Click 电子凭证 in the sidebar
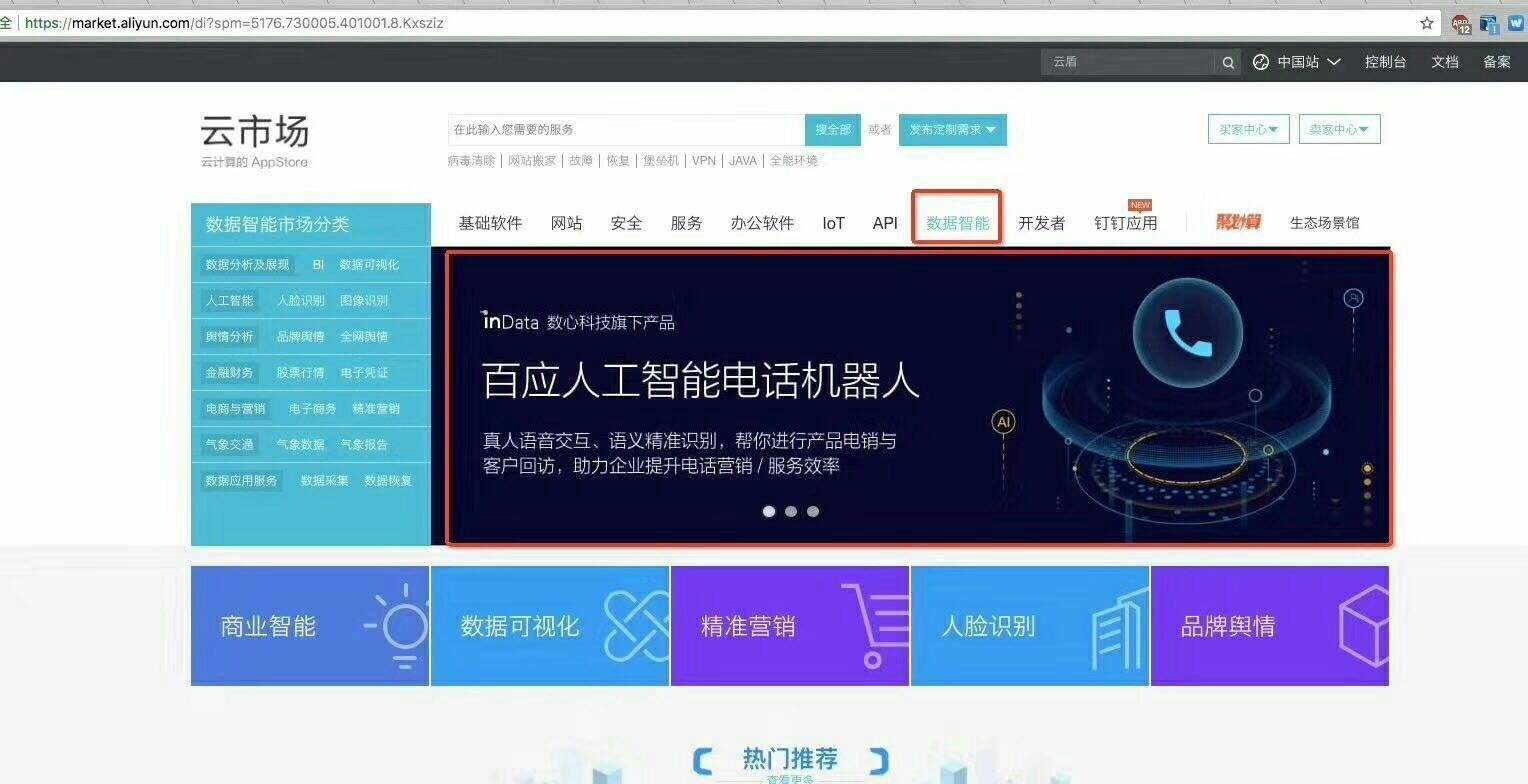Screen dimensions: 1528x784 pos(364,373)
